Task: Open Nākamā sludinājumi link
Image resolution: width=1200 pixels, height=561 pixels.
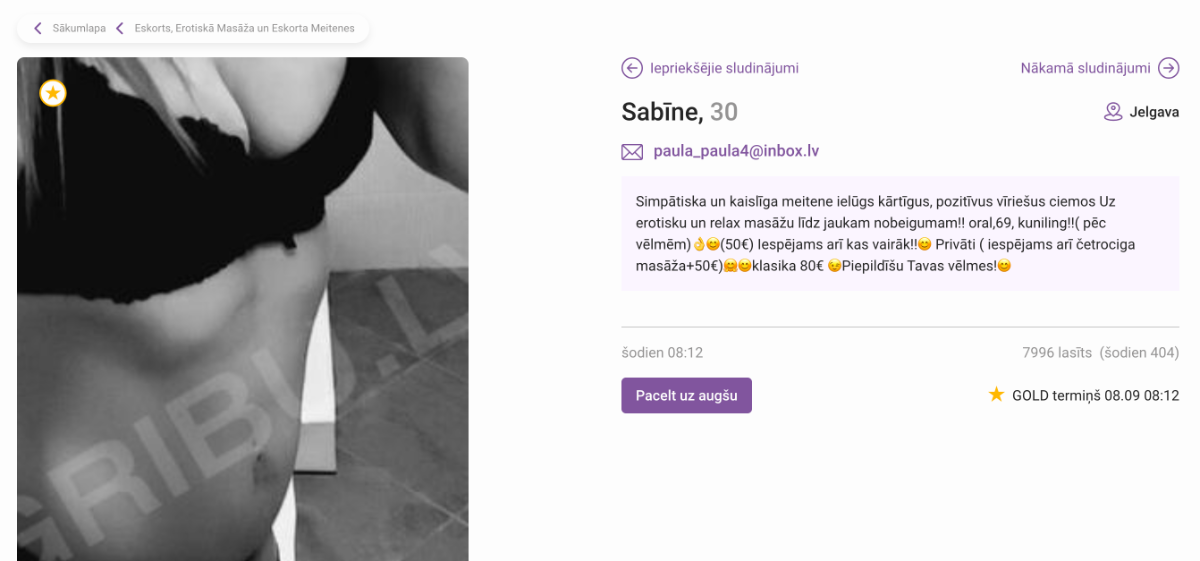Action: tap(1085, 68)
